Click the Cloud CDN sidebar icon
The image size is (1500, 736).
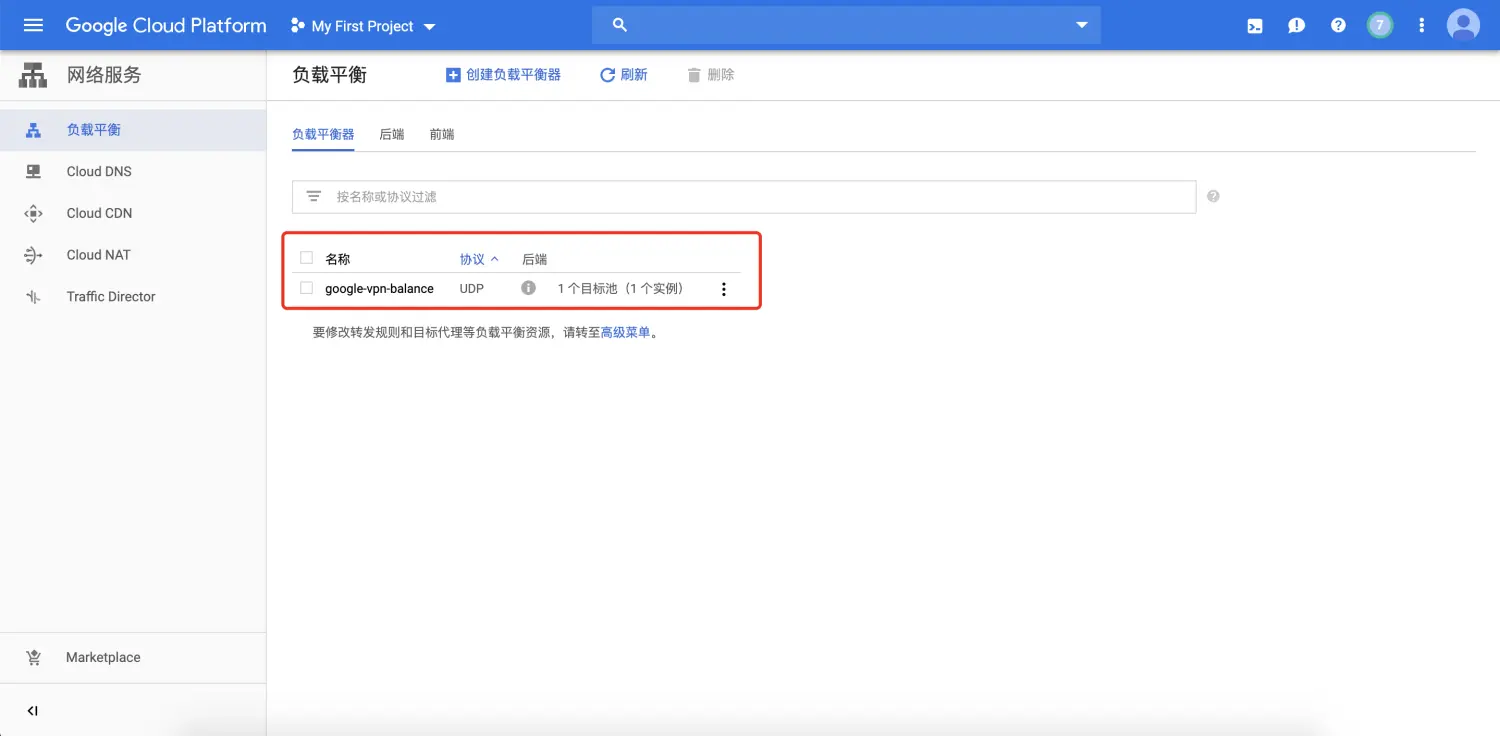pos(33,213)
